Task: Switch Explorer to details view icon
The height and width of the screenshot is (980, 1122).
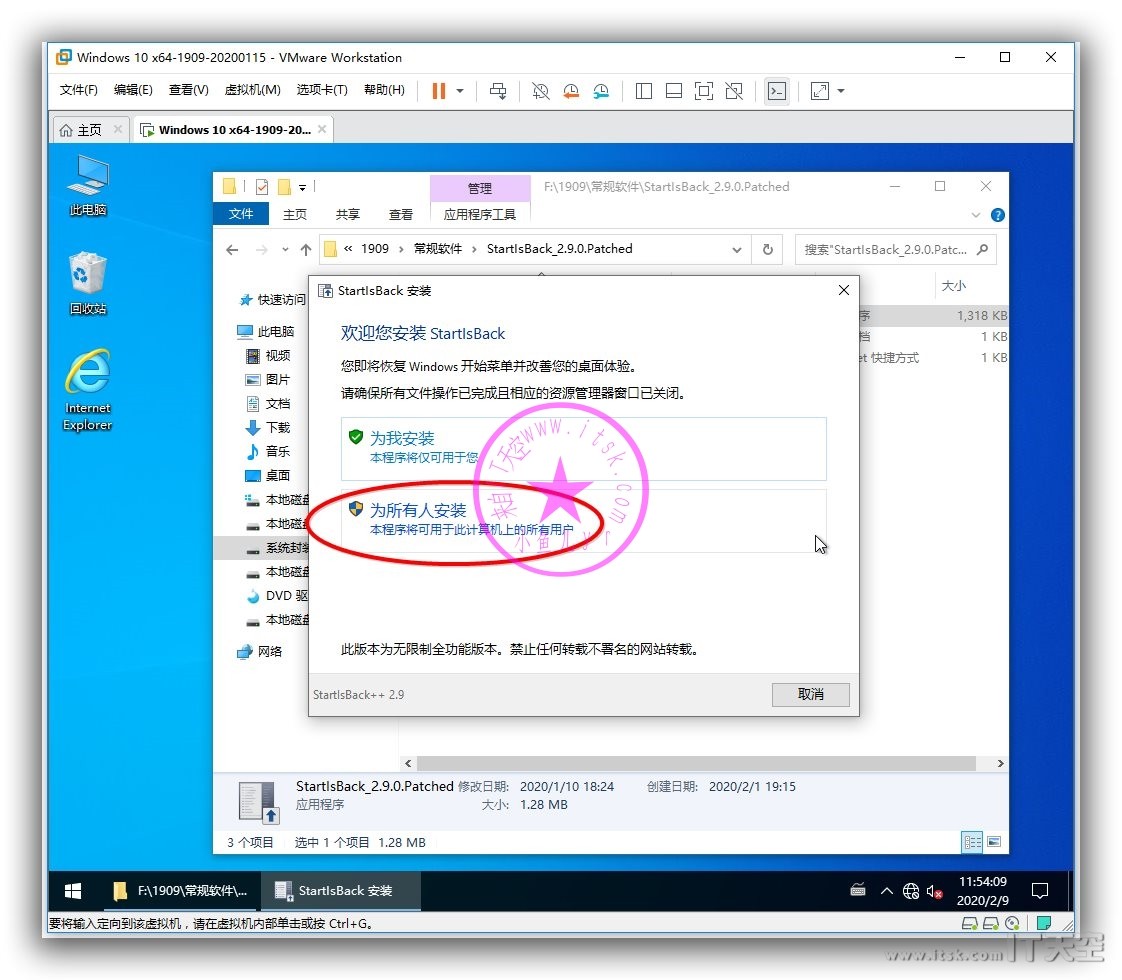Action: click(x=973, y=842)
